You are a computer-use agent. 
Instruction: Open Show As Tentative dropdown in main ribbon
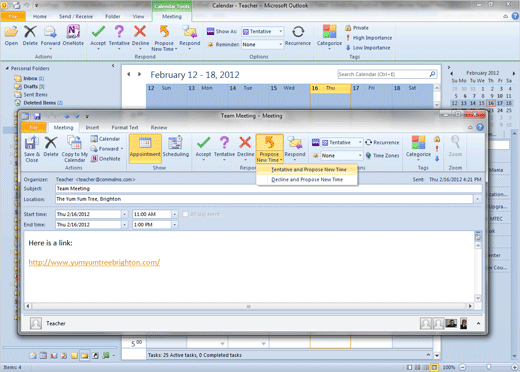coord(263,31)
